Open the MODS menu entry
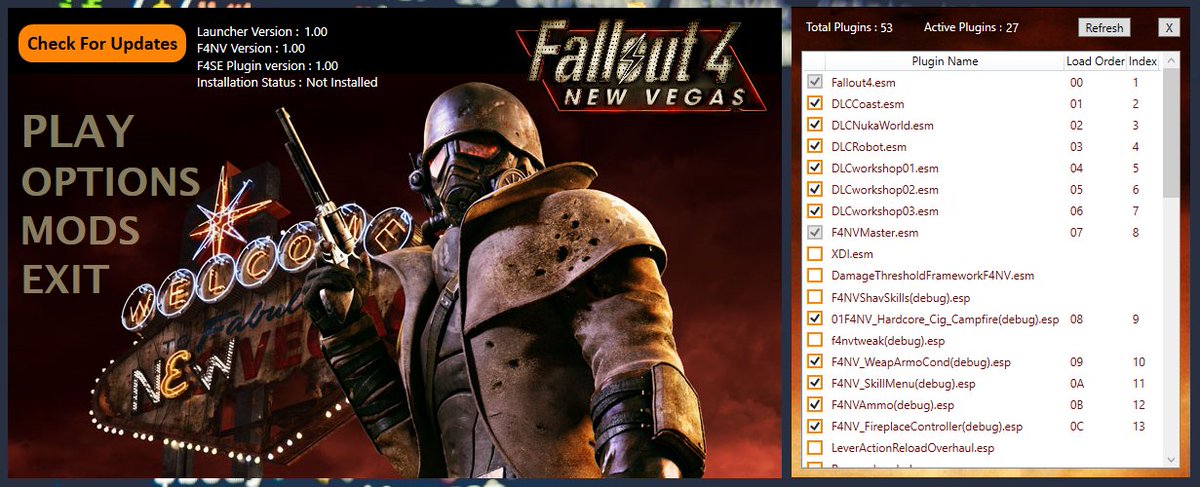This screenshot has height=487, width=1200. [x=80, y=230]
